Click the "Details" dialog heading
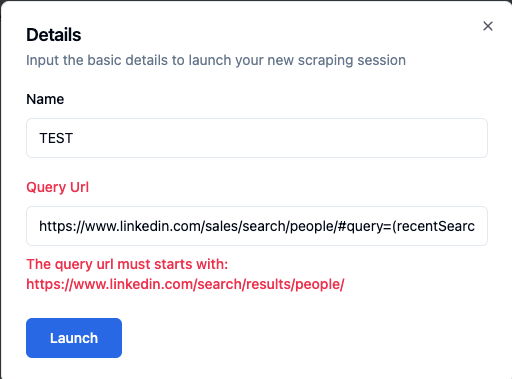This screenshot has width=512, height=379. click(54, 35)
